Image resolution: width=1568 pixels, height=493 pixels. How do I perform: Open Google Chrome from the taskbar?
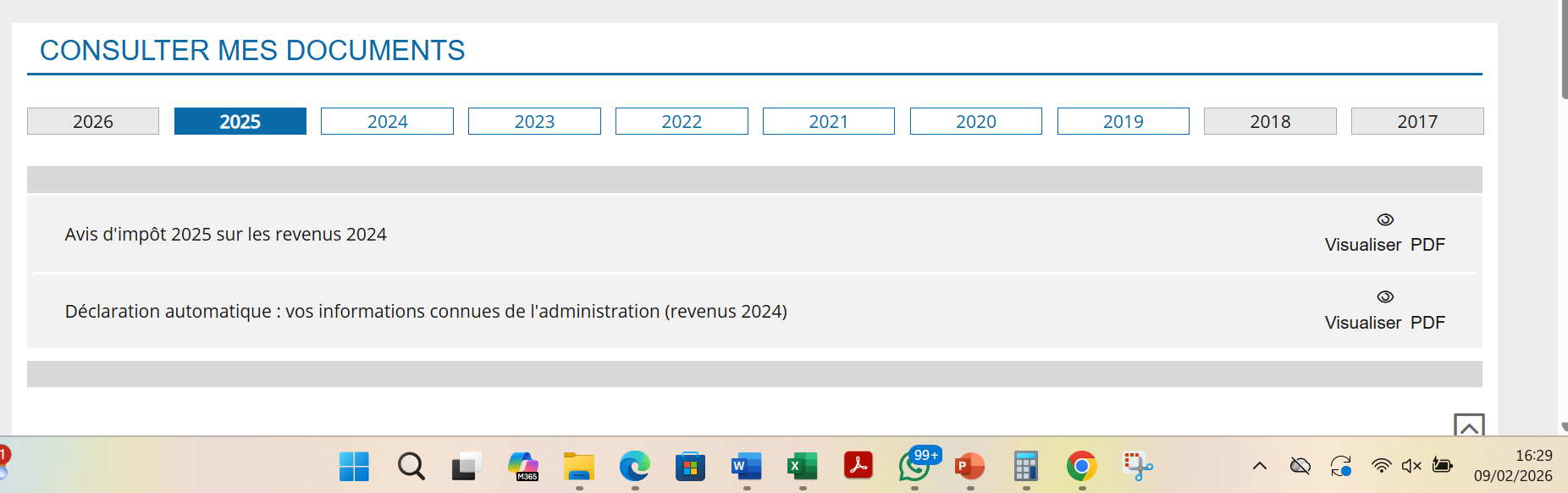click(x=1082, y=466)
